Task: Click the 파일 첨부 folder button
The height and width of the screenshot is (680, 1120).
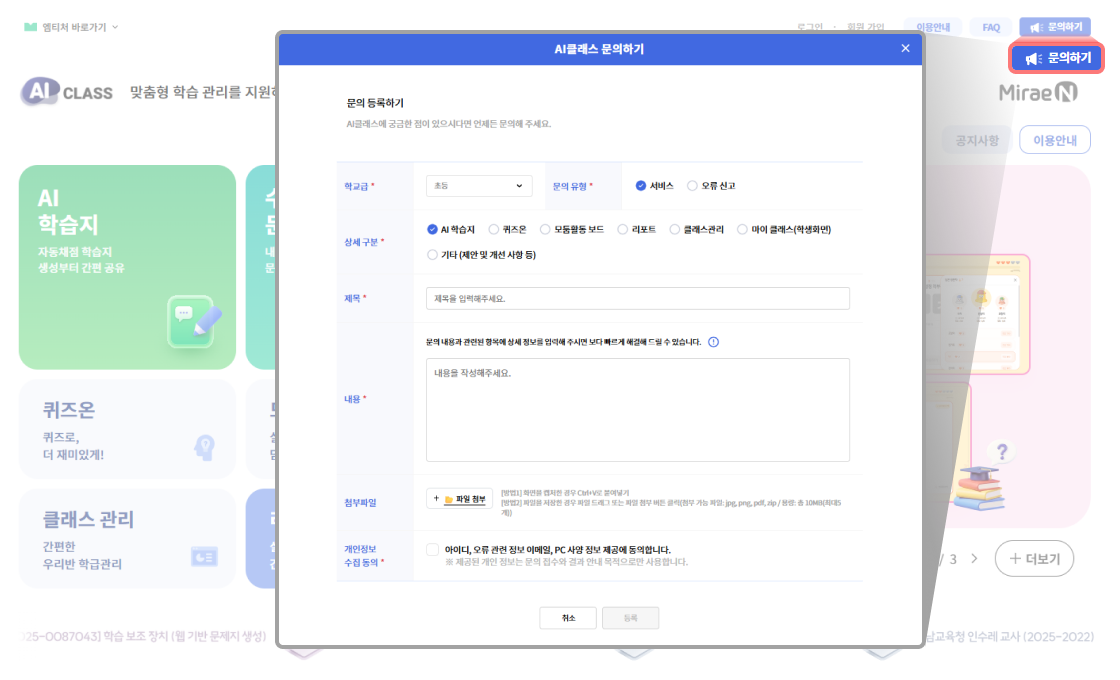Action: click(x=459, y=498)
